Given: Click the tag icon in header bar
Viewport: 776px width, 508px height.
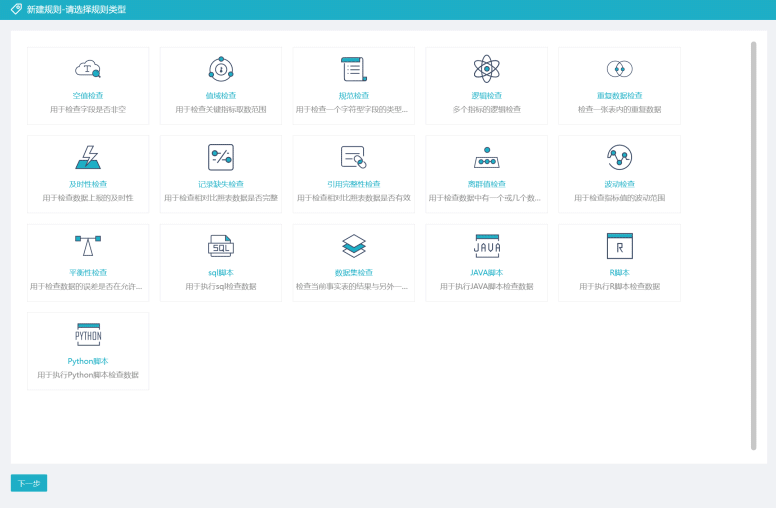Looking at the screenshot, I should pos(16,9).
